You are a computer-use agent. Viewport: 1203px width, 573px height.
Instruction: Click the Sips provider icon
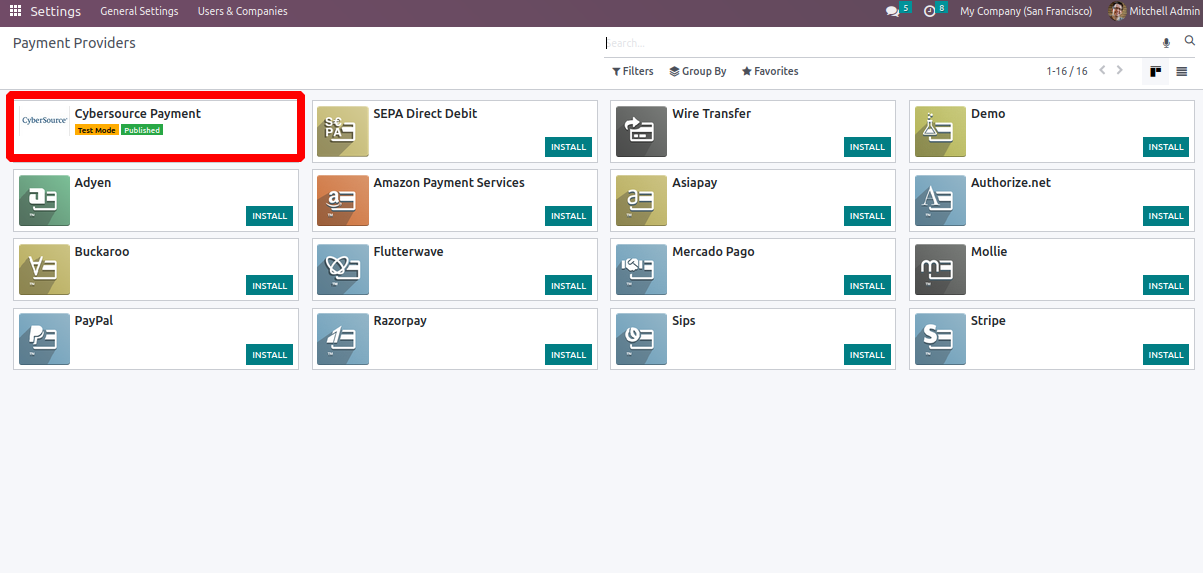click(642, 339)
